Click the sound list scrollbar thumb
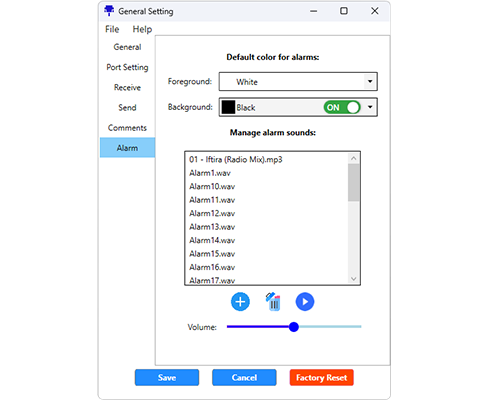This screenshot has width=489, height=400. coord(354,183)
